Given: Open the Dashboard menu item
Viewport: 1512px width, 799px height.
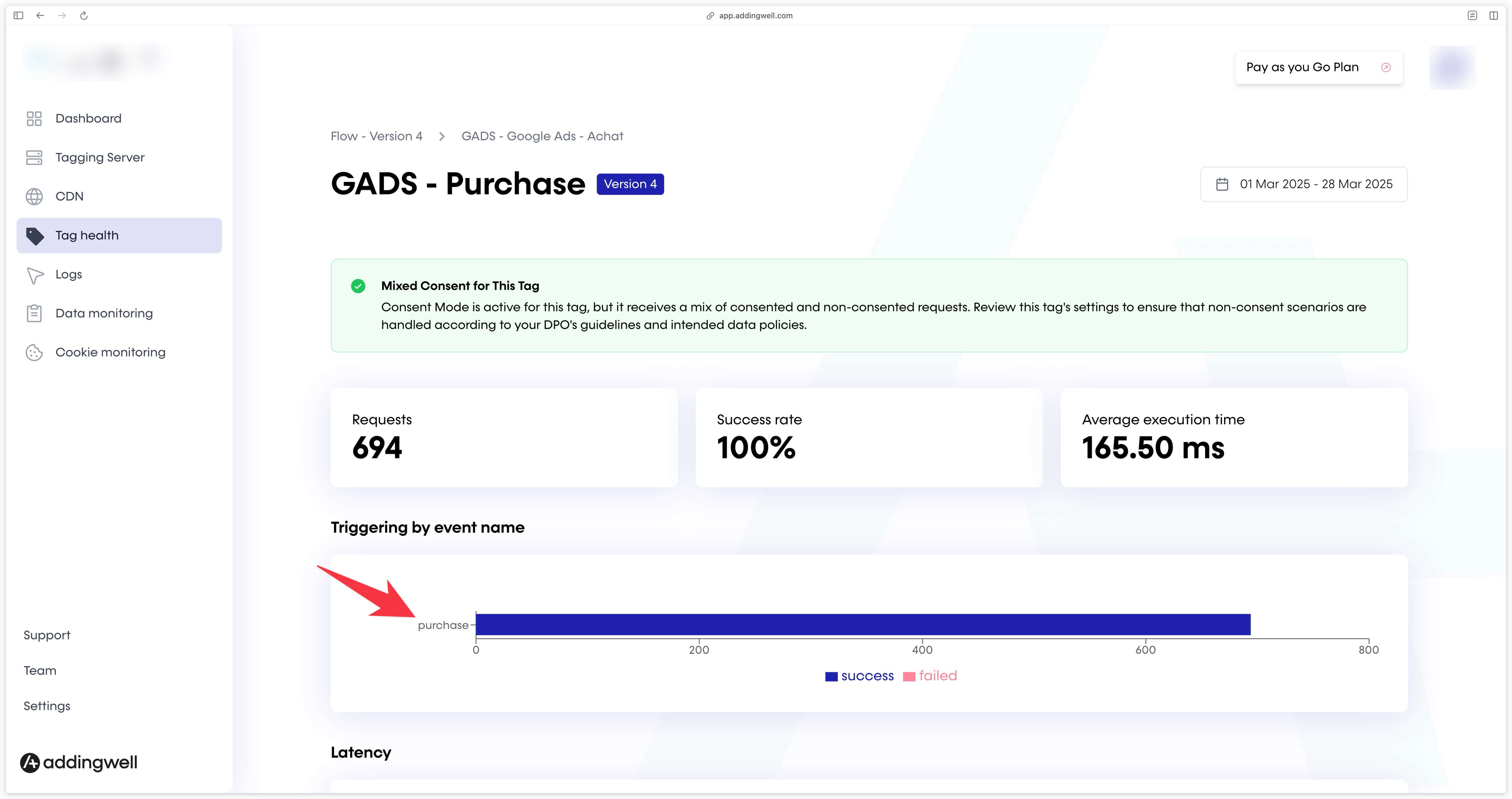Looking at the screenshot, I should click(119, 119).
